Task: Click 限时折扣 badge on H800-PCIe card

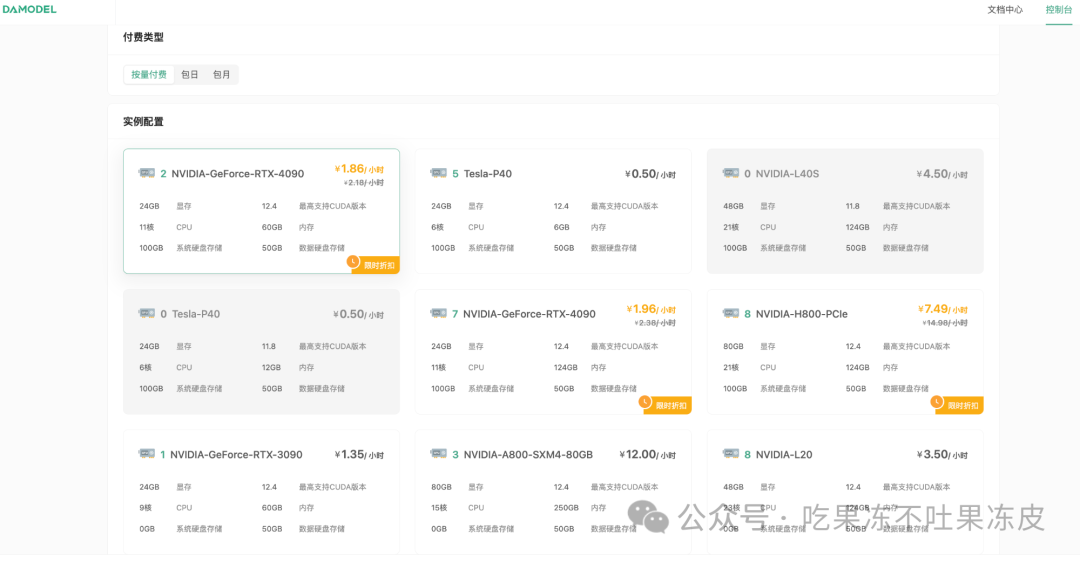Action: pos(957,405)
